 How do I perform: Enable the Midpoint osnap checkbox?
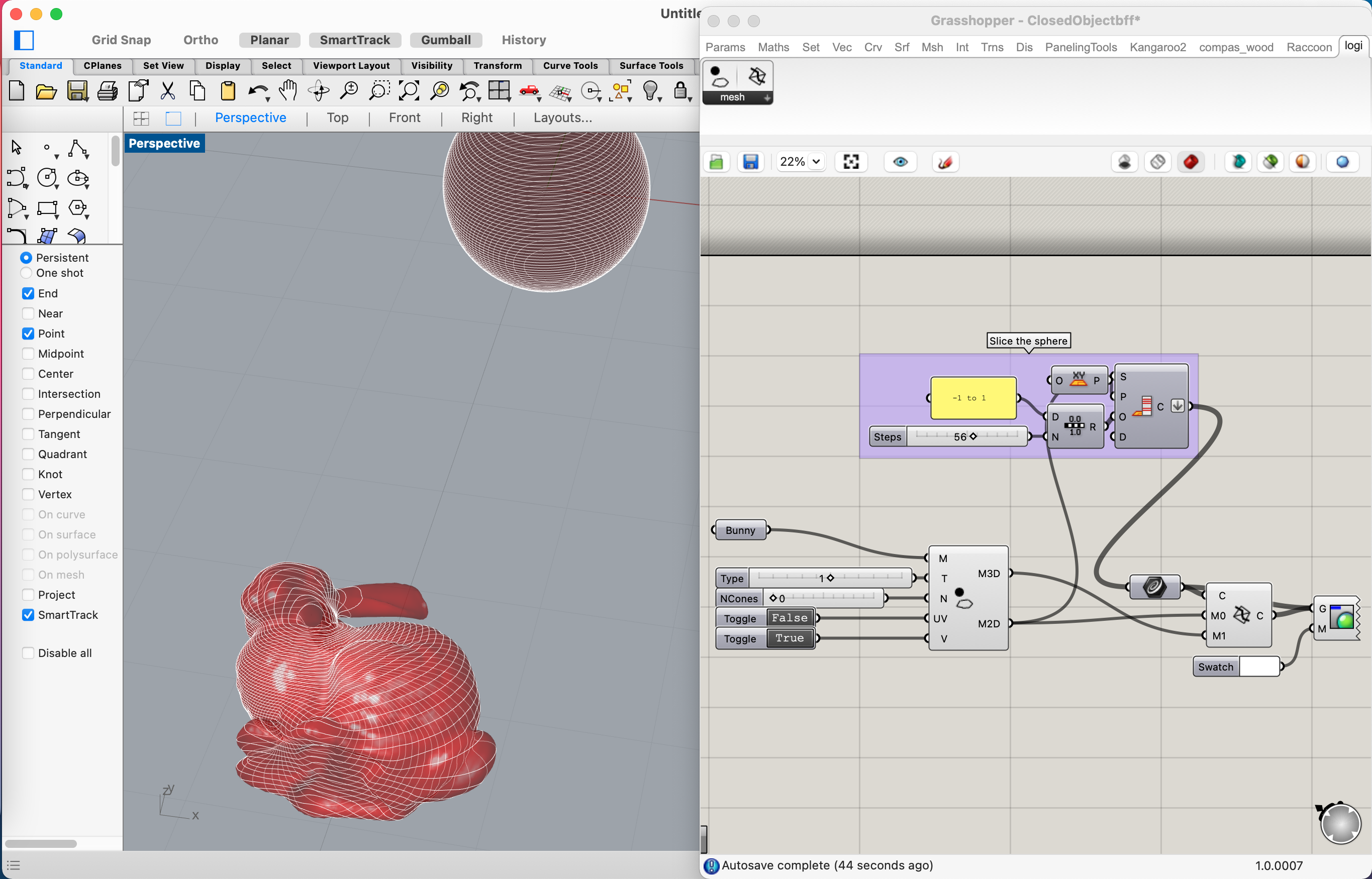(28, 354)
